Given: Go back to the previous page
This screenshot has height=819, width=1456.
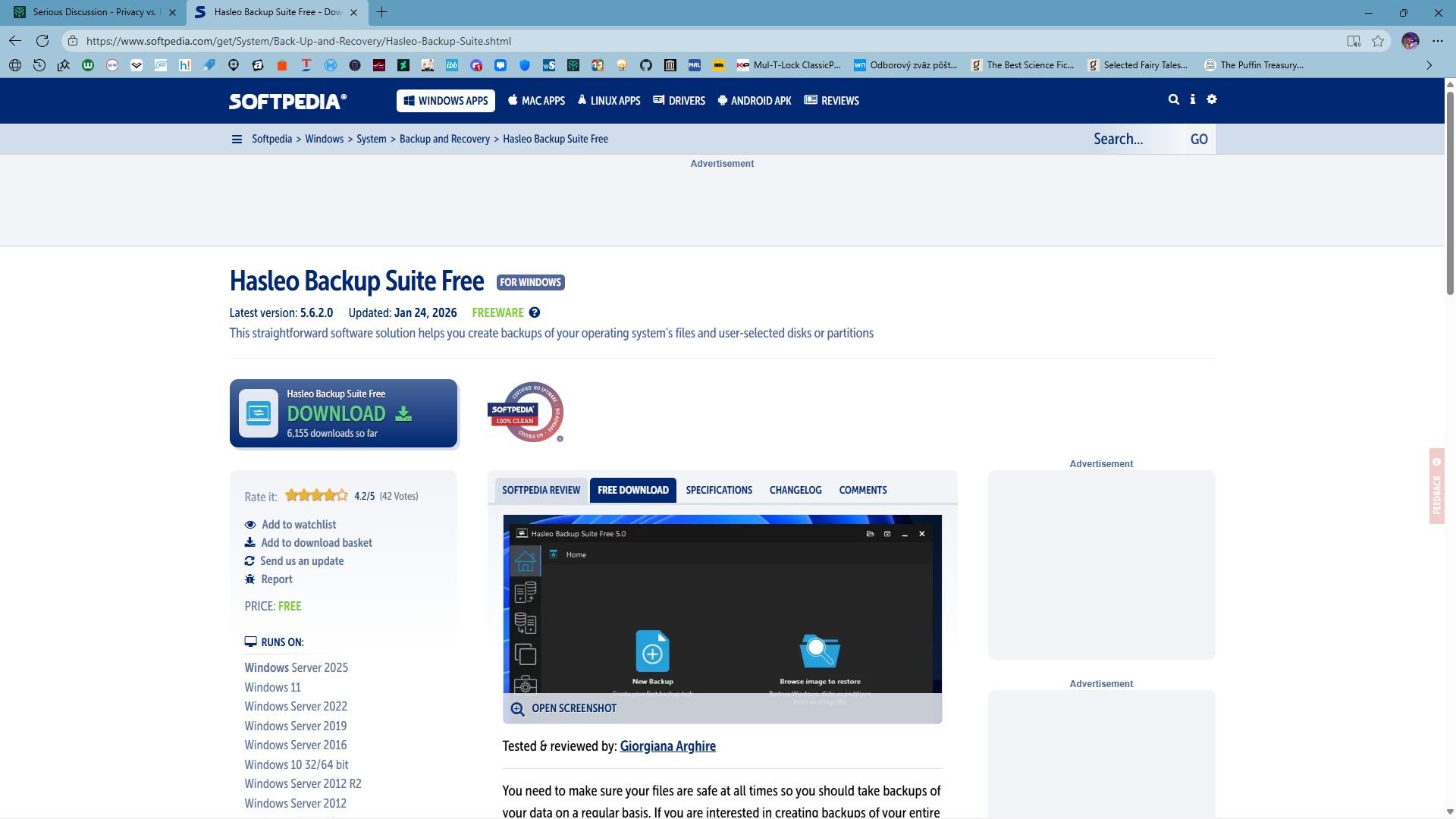Looking at the screenshot, I should 15,41.
